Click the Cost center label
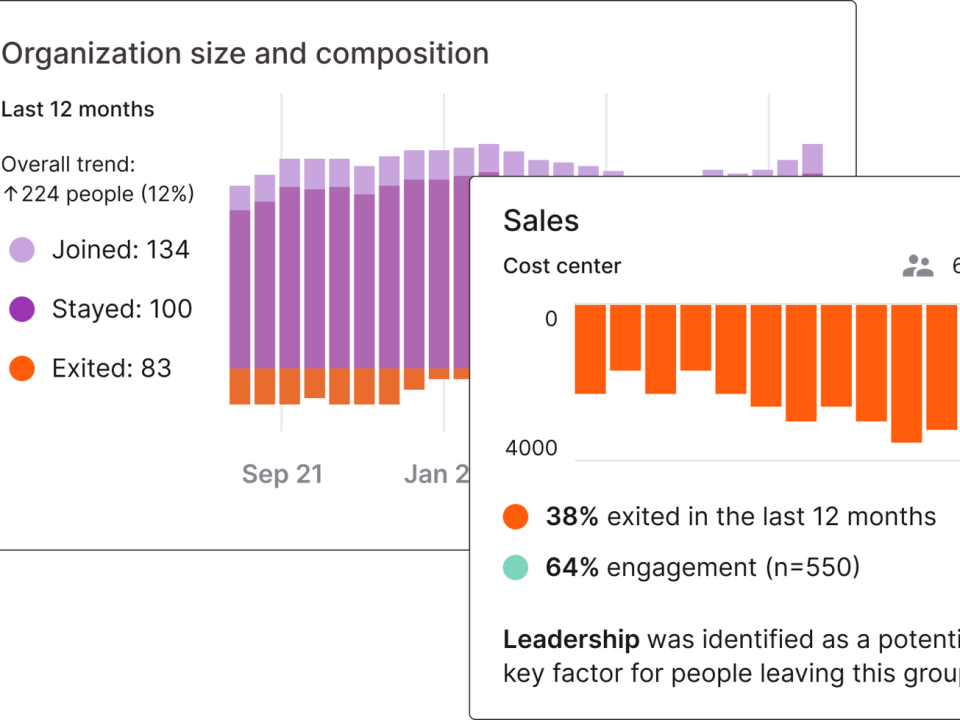Viewport: 960px width, 720px height. (x=562, y=266)
